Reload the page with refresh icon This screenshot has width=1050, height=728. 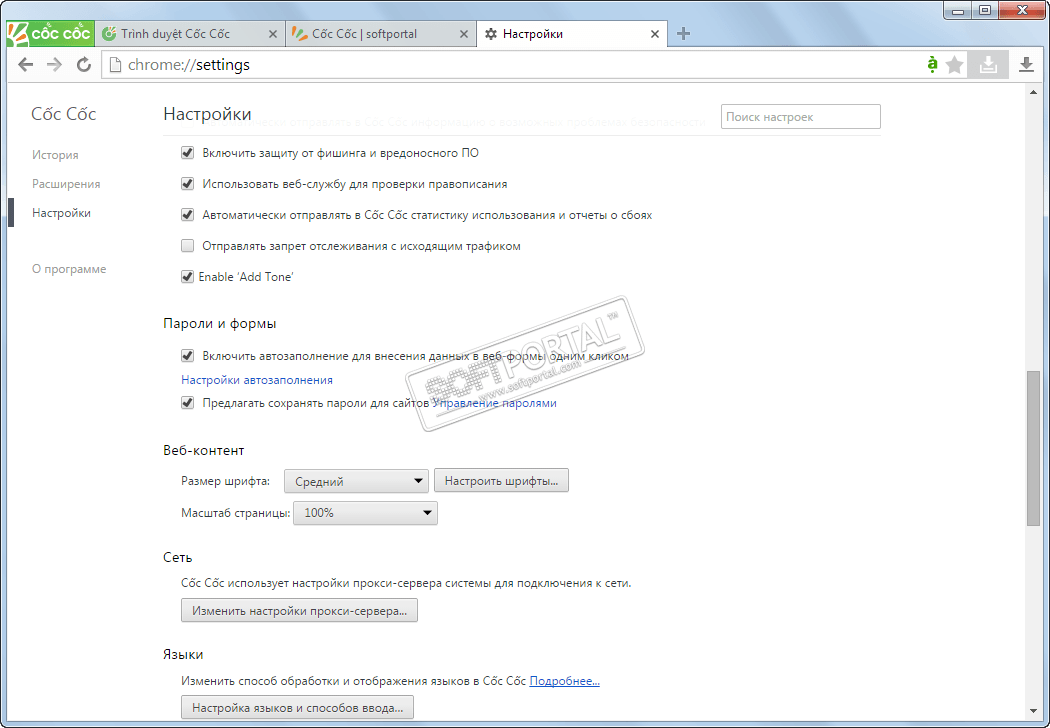click(84, 65)
